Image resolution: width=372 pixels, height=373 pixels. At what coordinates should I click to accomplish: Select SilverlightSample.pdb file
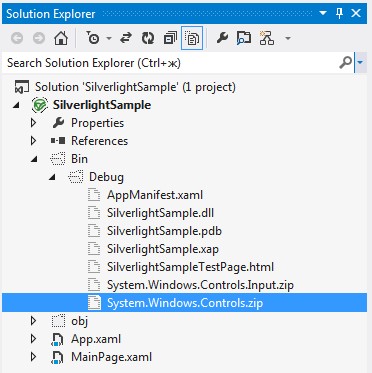pyautogui.click(x=164, y=231)
